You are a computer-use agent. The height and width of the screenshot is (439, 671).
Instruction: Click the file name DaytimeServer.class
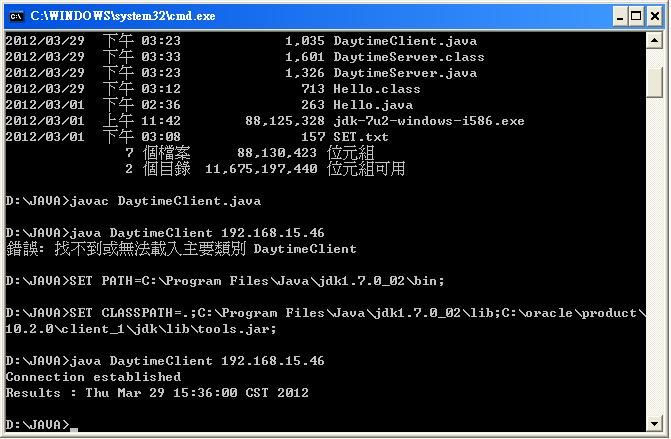(x=409, y=57)
